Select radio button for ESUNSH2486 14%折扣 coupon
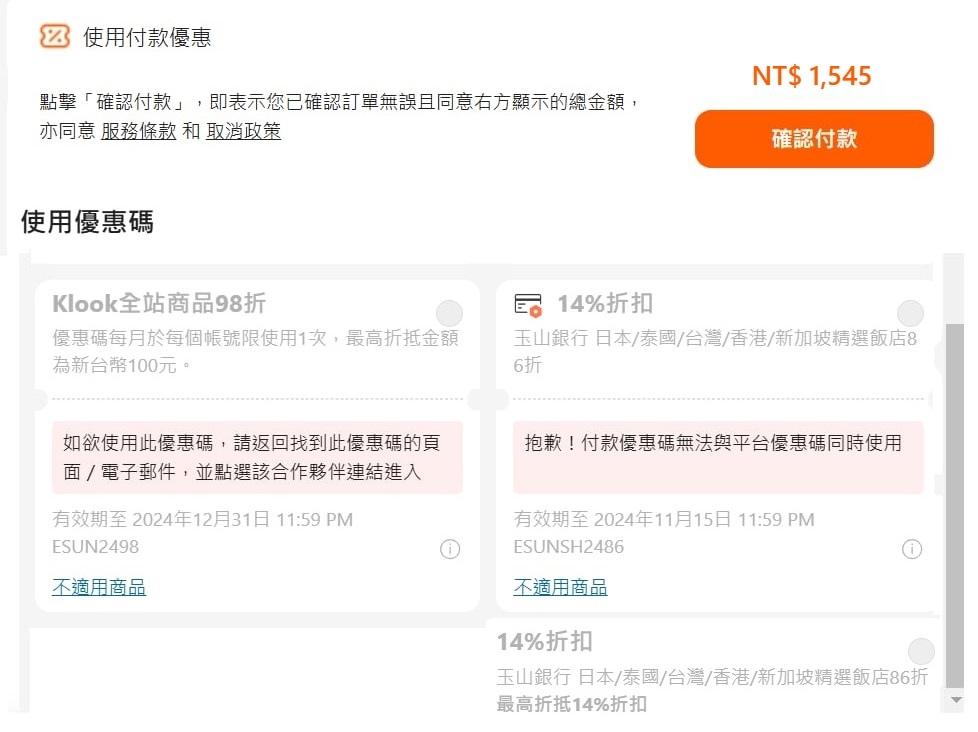The image size is (978, 732). click(x=910, y=313)
